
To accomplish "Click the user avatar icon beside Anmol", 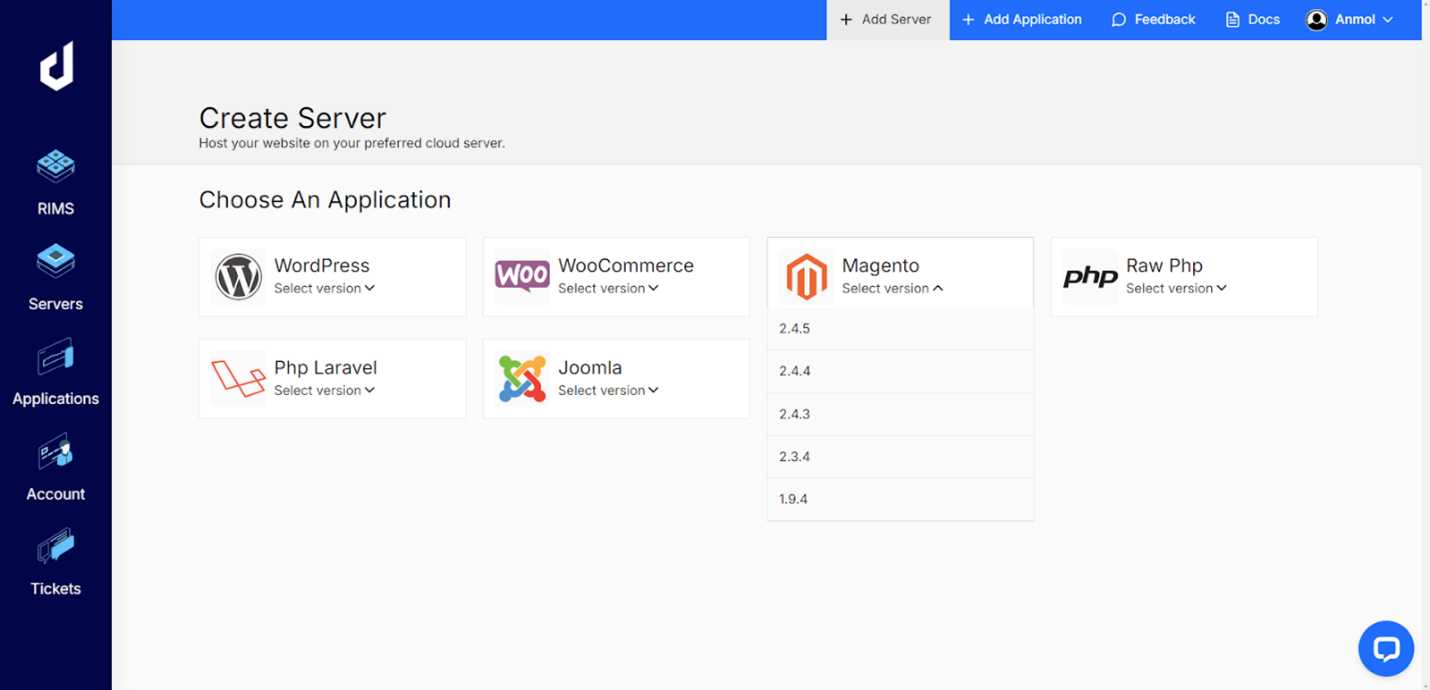I will click(x=1317, y=20).
